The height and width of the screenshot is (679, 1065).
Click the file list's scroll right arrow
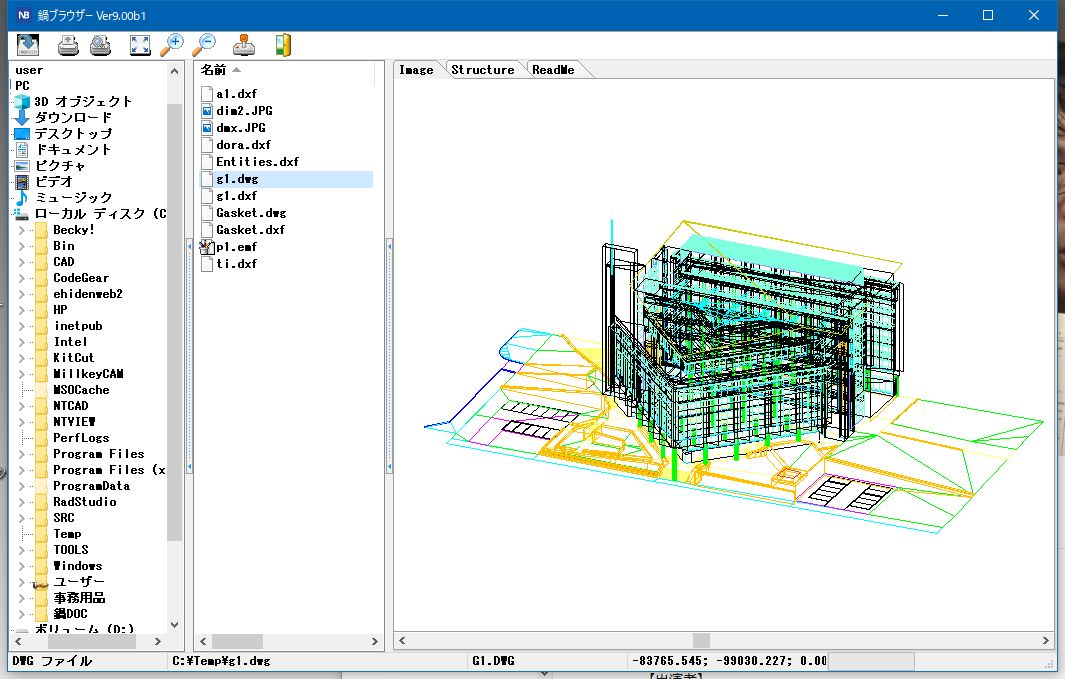click(374, 641)
